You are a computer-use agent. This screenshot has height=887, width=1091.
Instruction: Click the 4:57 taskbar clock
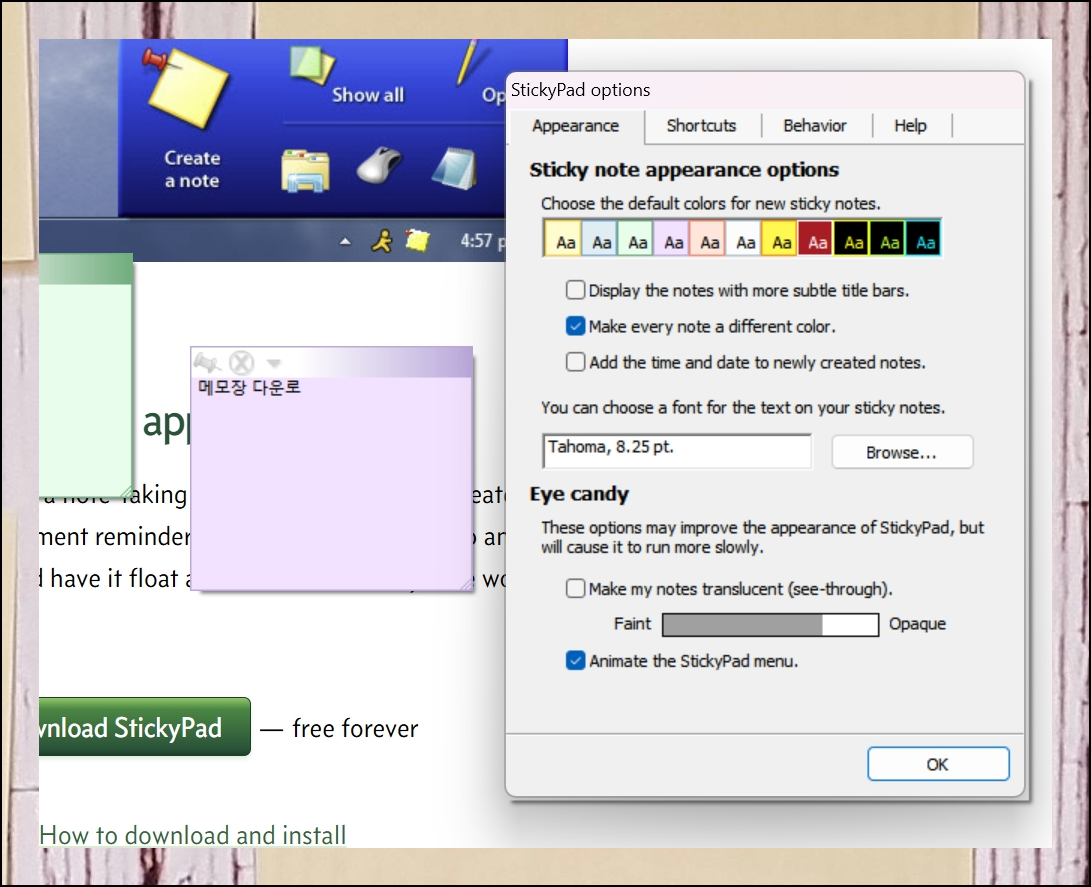pyautogui.click(x=482, y=241)
